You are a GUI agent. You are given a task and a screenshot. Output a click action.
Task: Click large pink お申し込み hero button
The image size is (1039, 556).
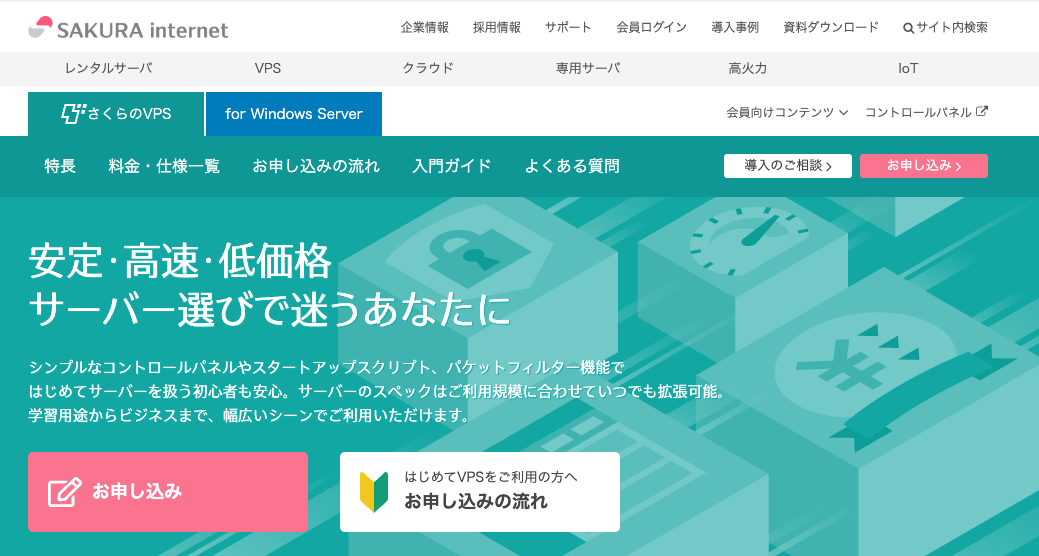tap(168, 492)
